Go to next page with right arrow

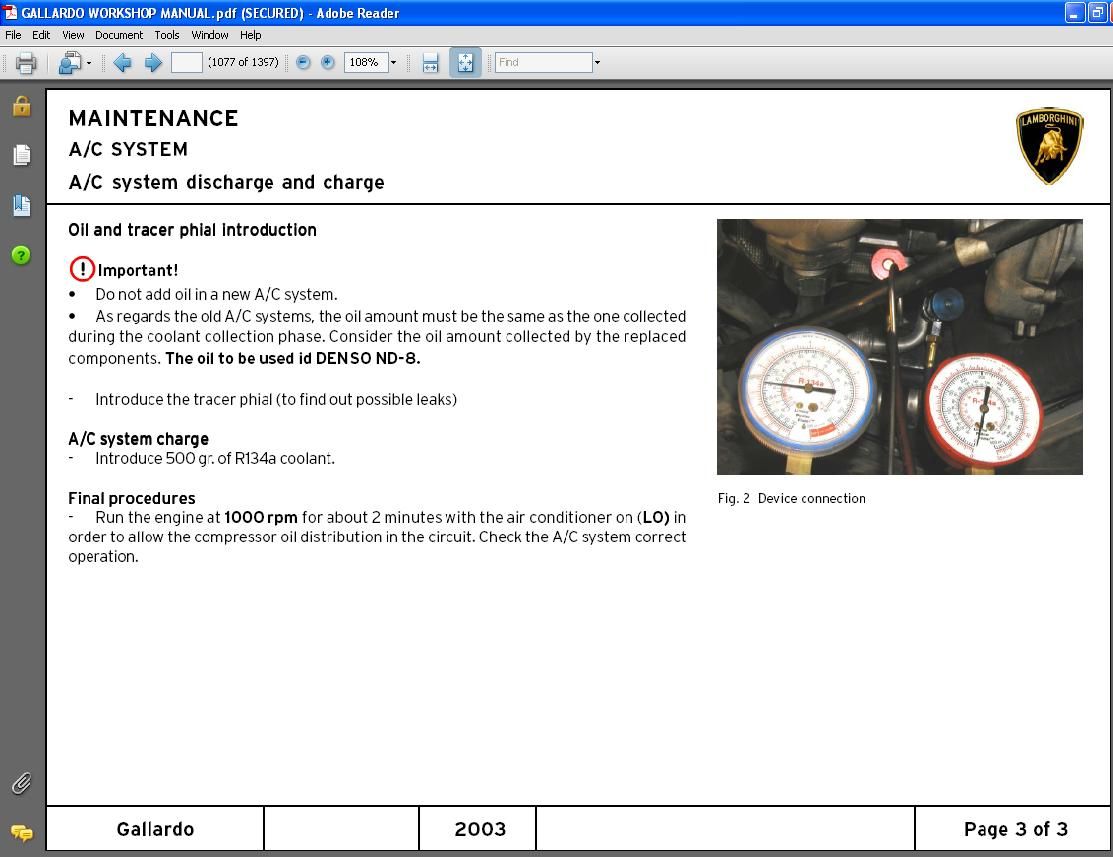coord(153,63)
